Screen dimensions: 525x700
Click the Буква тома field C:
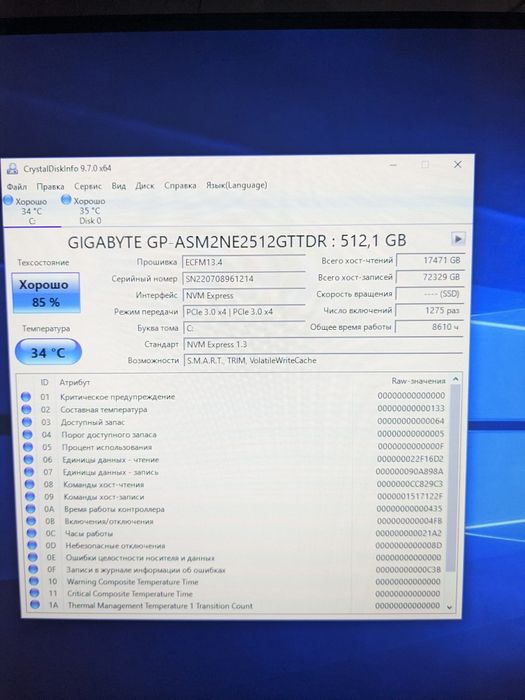click(x=244, y=328)
